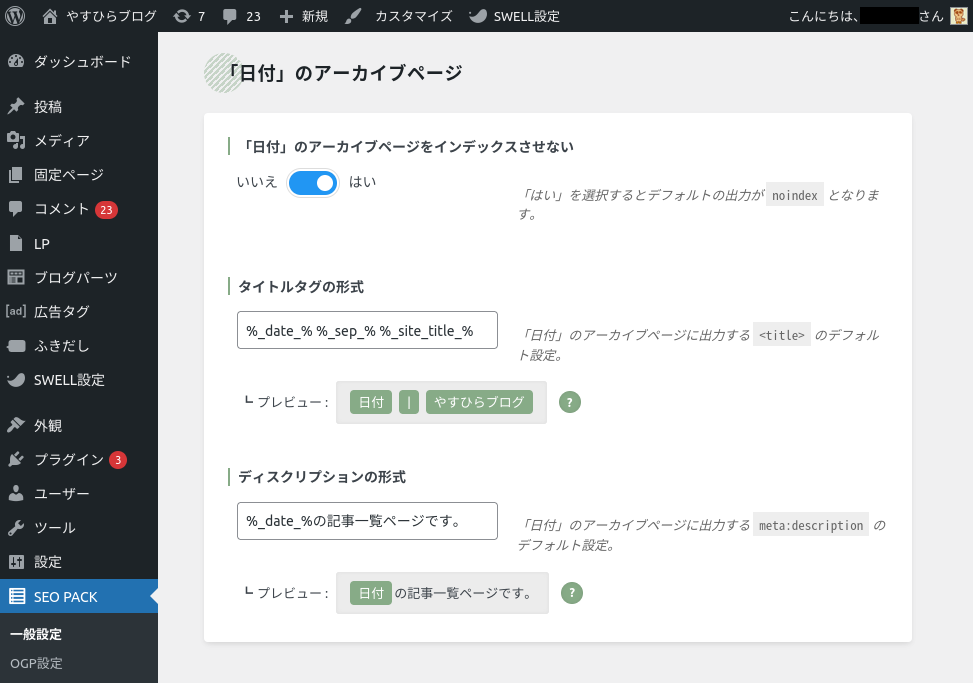Image resolution: width=973 pixels, height=683 pixels.
Task: Click the help icon beside description preview
Action: (571, 593)
